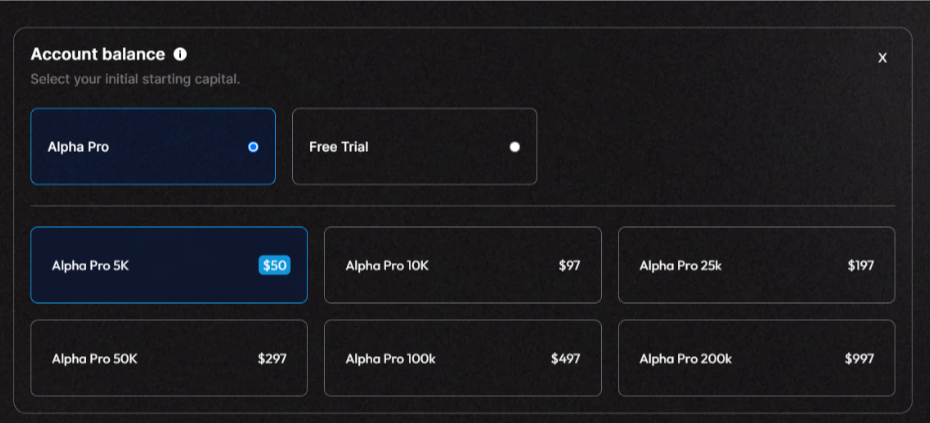This screenshot has height=423, width=930.
Task: Click the blue $50 price badge
Action: [274, 266]
